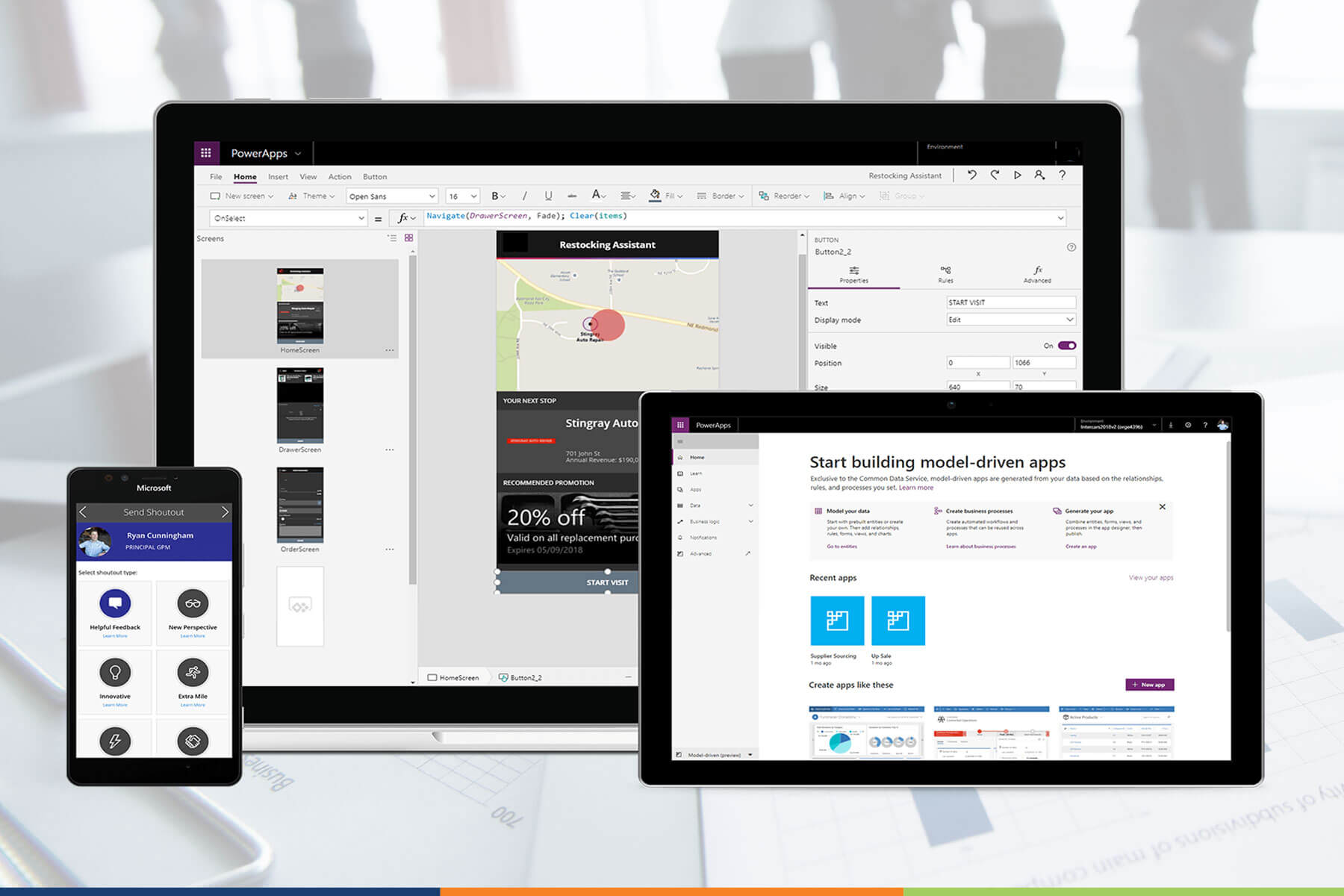Select the Helpful Feedback shoutout icon
The image size is (1344, 896).
pyautogui.click(x=115, y=603)
